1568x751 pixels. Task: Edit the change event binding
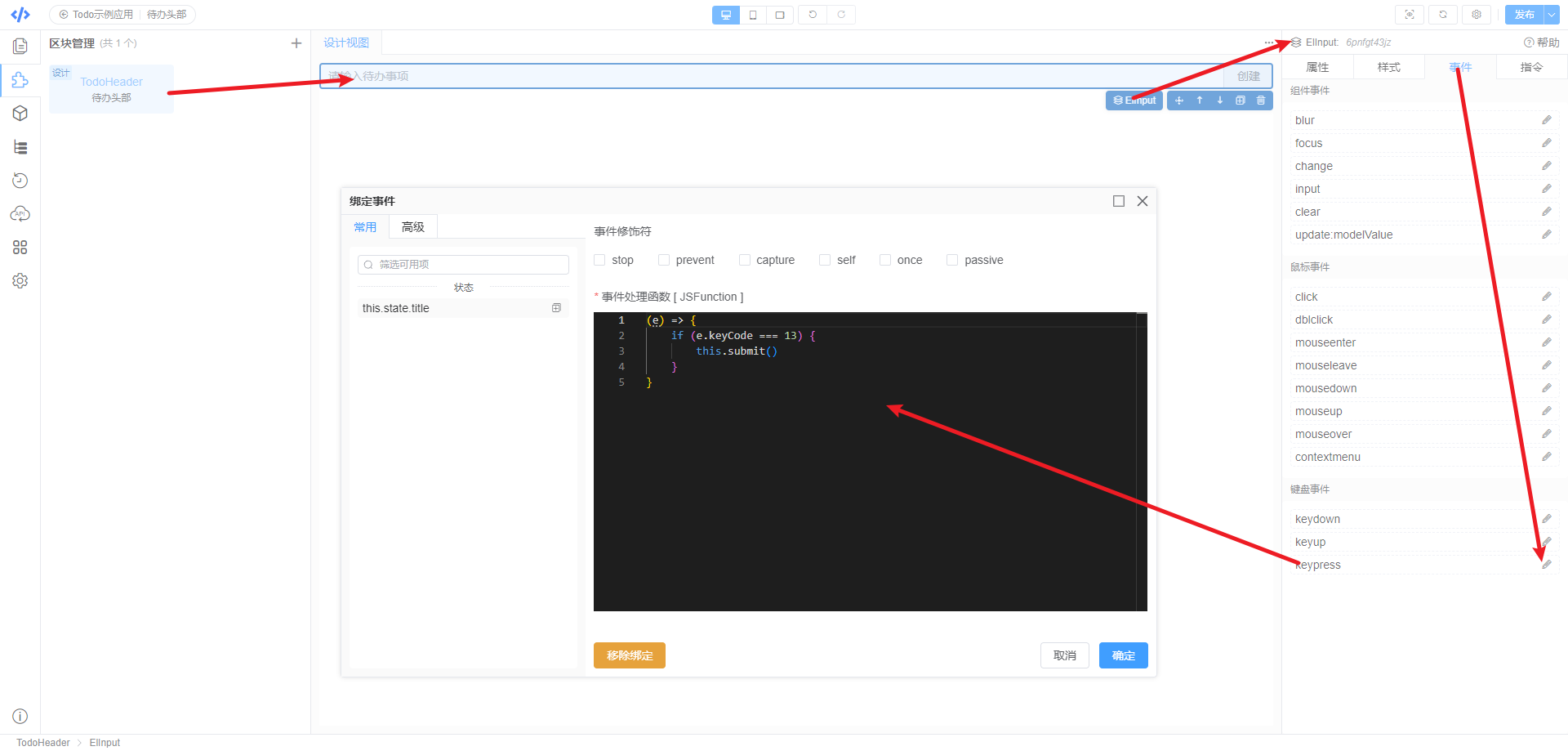click(1547, 166)
